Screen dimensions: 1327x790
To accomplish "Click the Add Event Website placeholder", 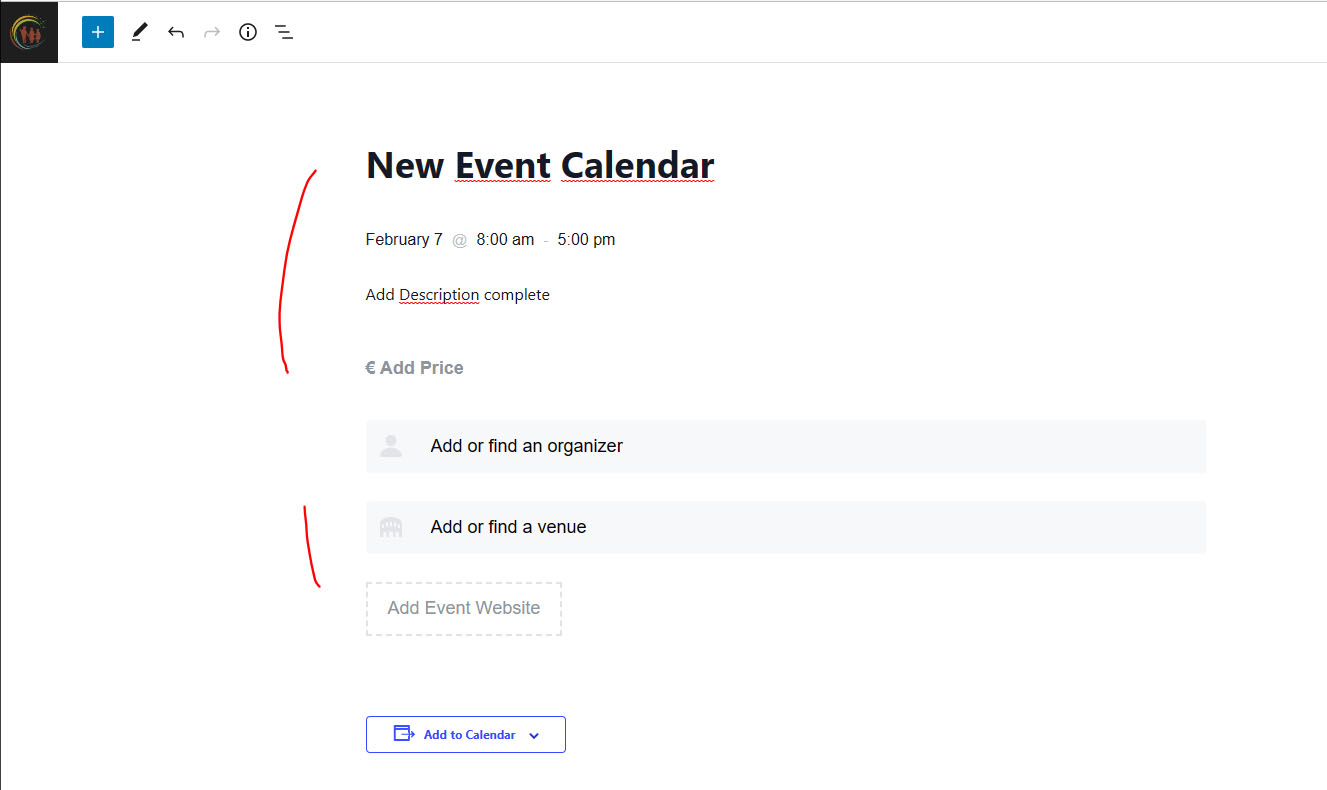I will tap(464, 608).
